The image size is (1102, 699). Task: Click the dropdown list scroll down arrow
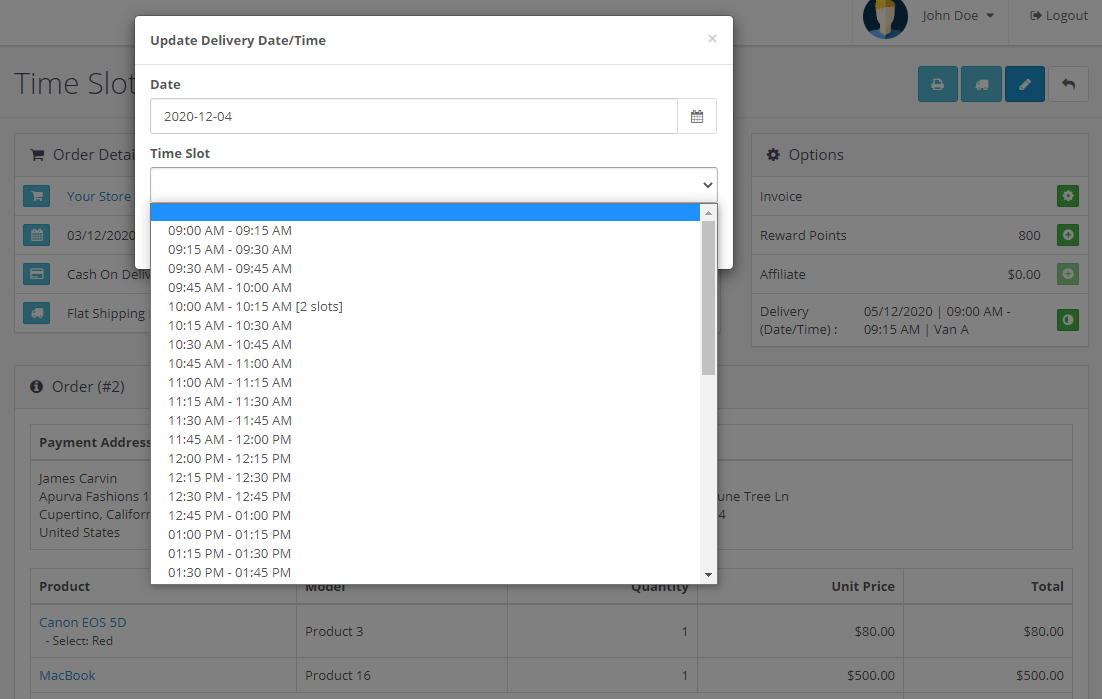pyautogui.click(x=708, y=575)
